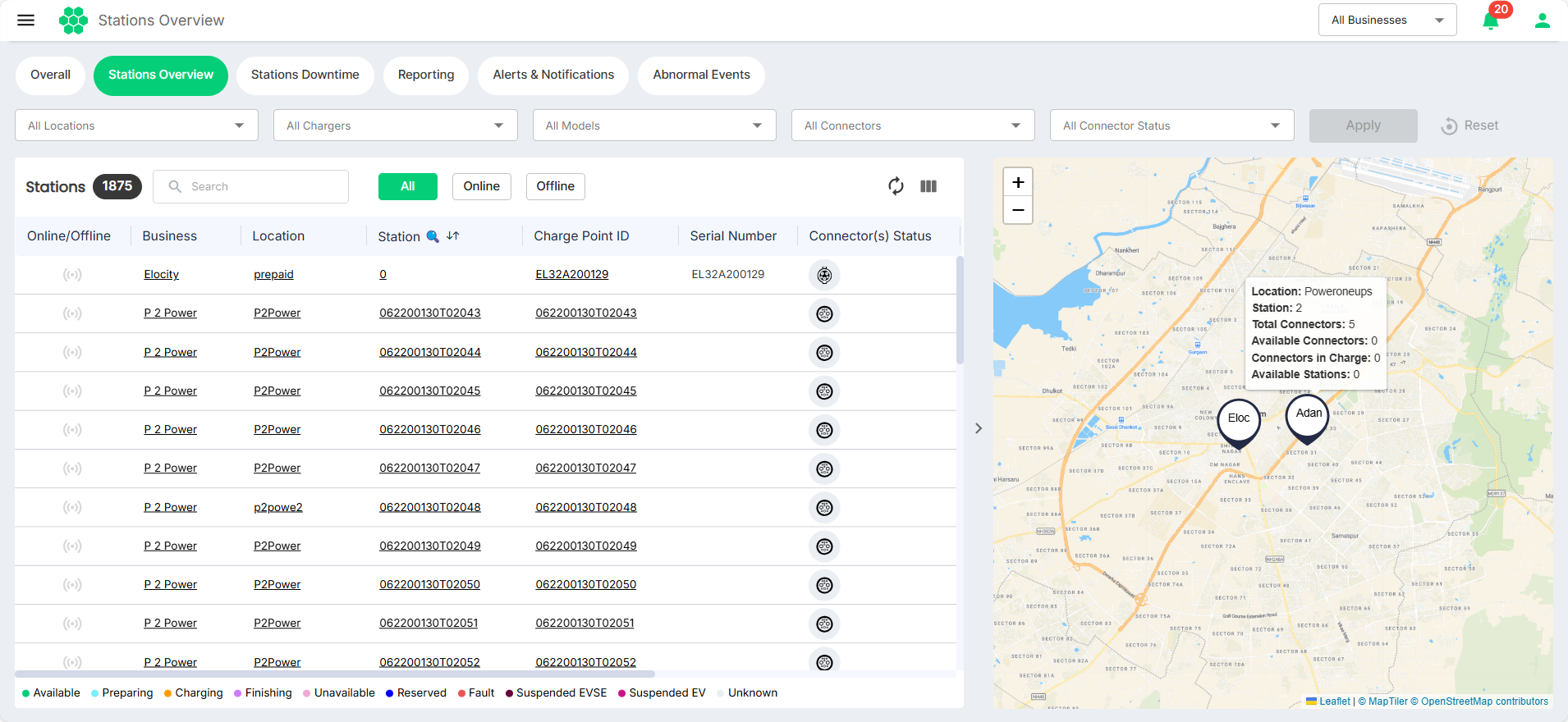The height and width of the screenshot is (722, 1568).
Task: Open the hamburger navigation menu
Action: [x=26, y=21]
